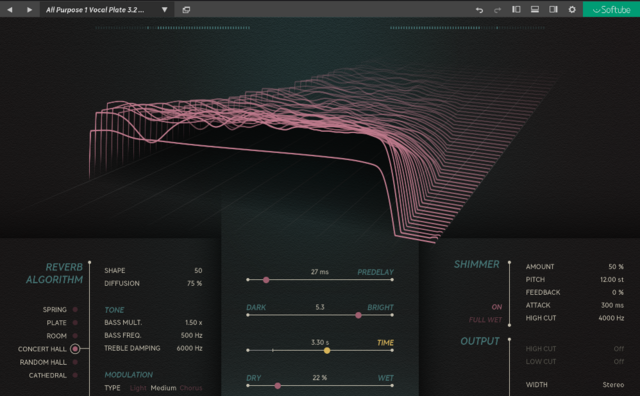Click the 3.30 s time readout
Image resolution: width=640 pixels, height=396 pixels.
320,343
